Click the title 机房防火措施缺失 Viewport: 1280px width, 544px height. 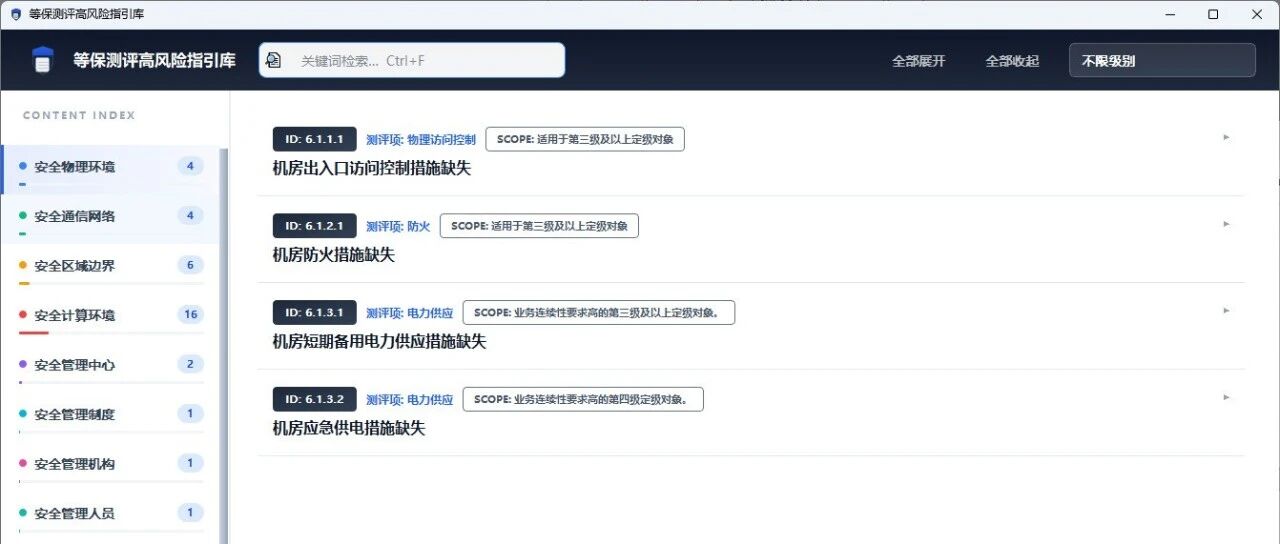tap(334, 255)
